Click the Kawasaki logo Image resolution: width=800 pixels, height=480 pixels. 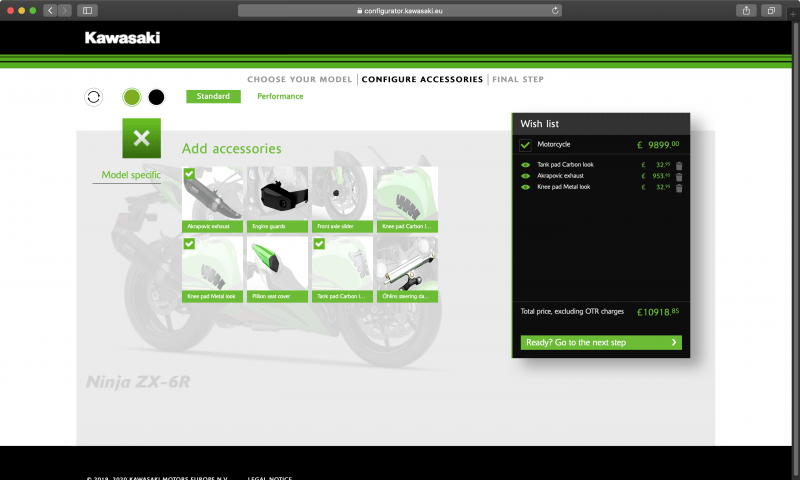tap(122, 39)
